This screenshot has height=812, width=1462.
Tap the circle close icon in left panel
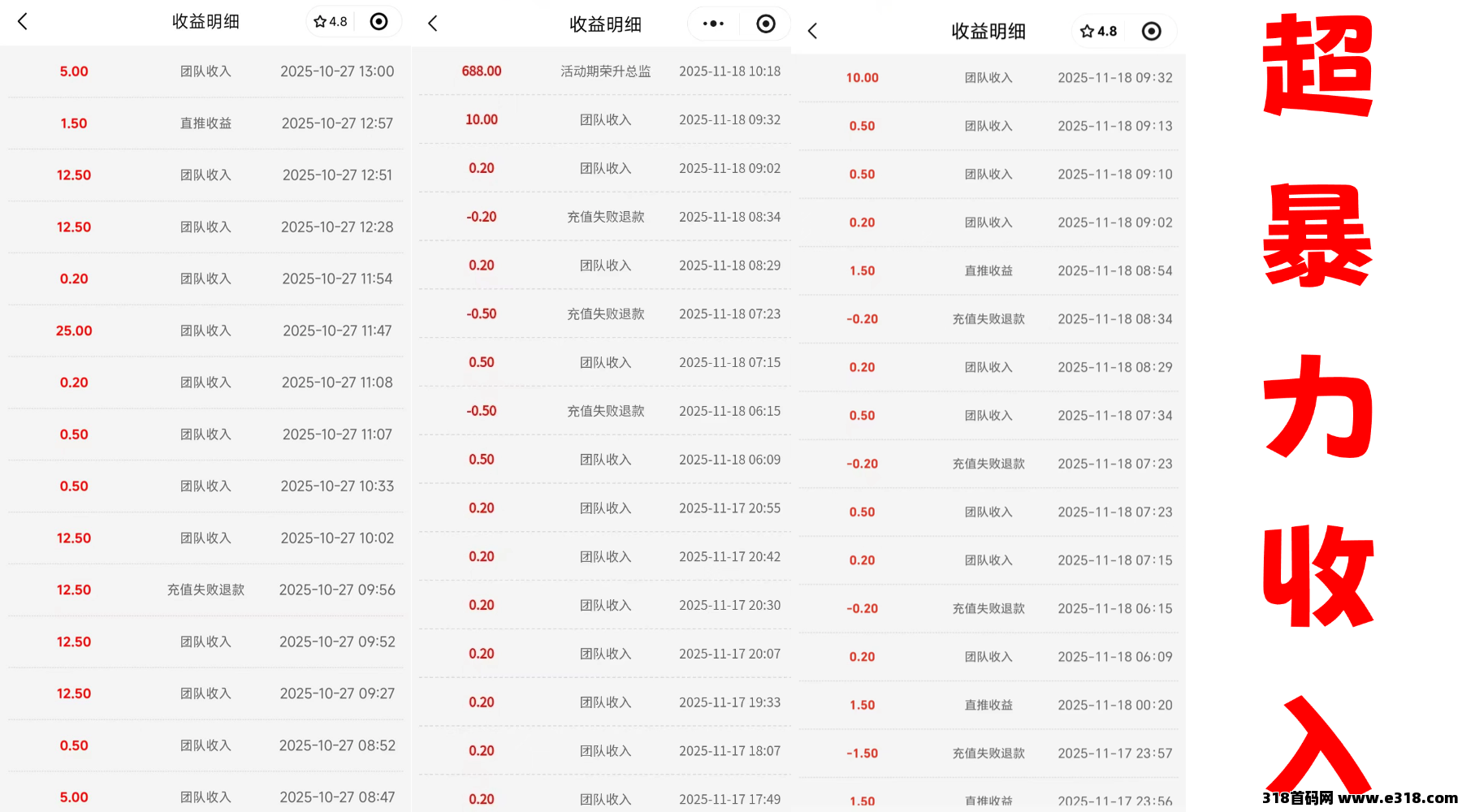tap(378, 22)
